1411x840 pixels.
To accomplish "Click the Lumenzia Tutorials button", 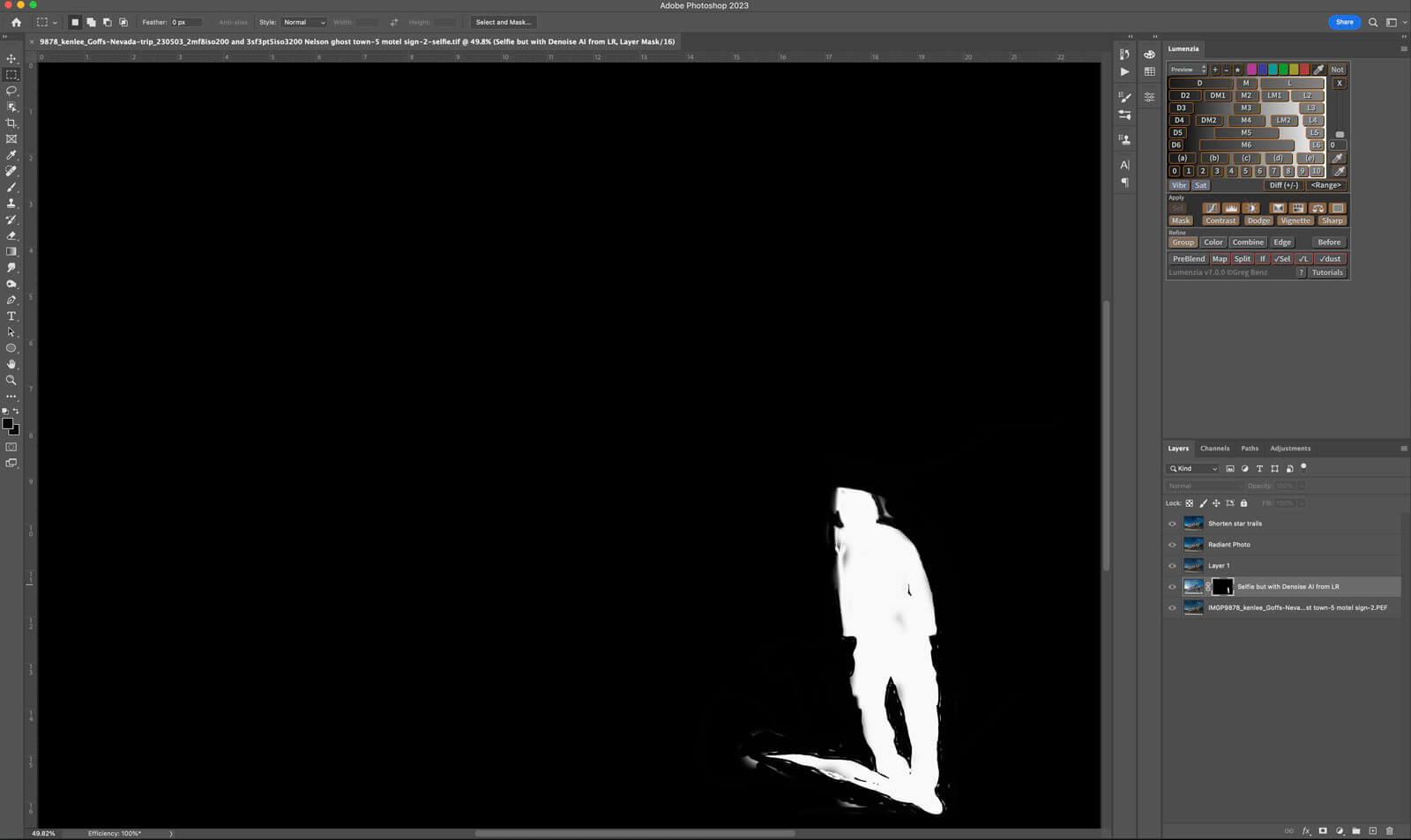I will tap(1326, 272).
